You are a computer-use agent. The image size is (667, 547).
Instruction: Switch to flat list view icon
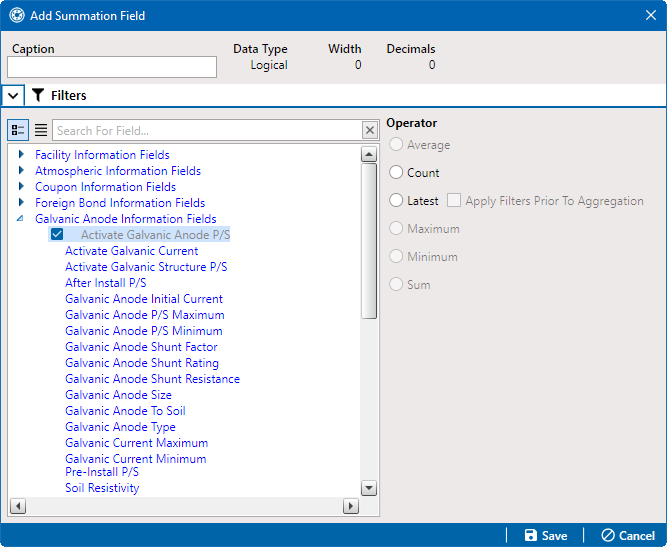coord(41,130)
